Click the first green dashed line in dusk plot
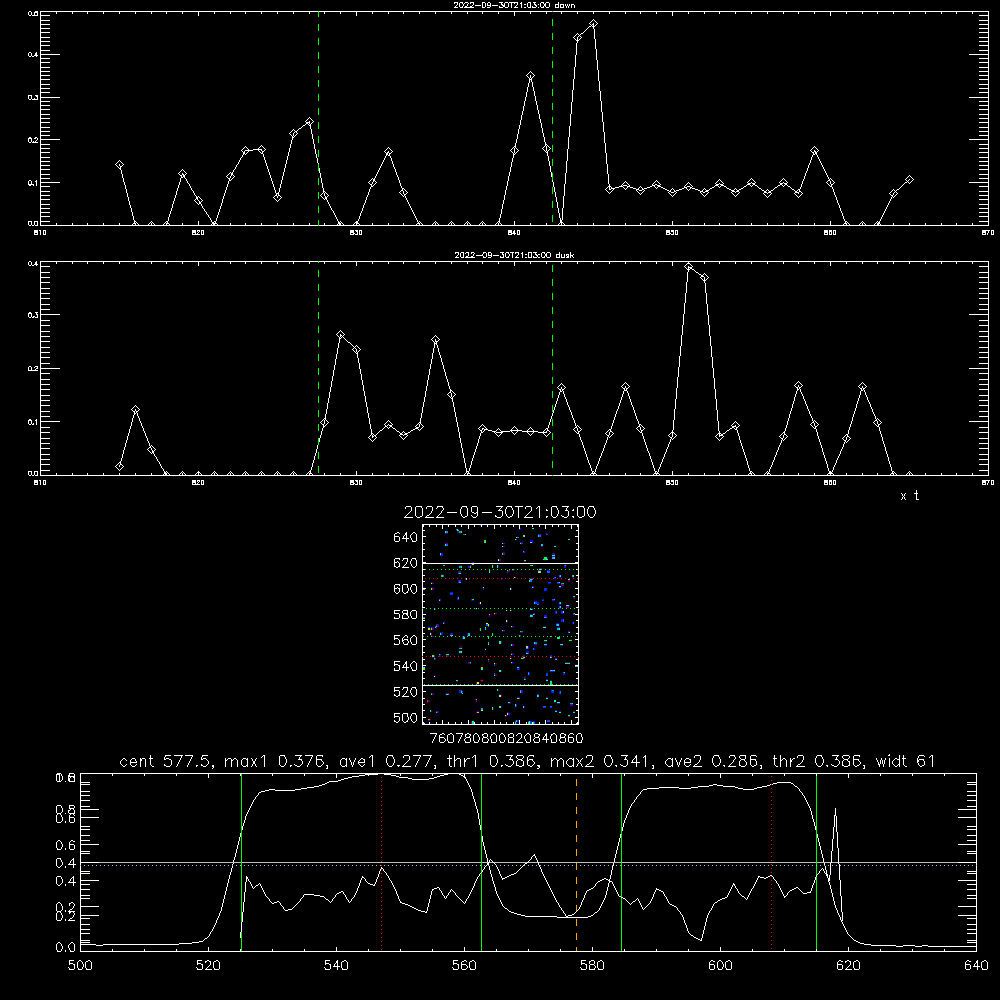The image size is (1000, 1000). 318,368
